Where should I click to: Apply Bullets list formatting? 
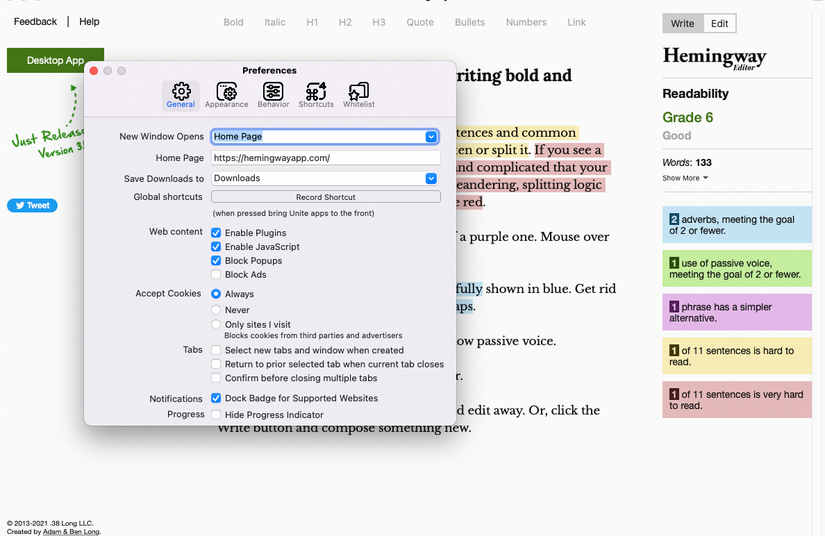[470, 22]
